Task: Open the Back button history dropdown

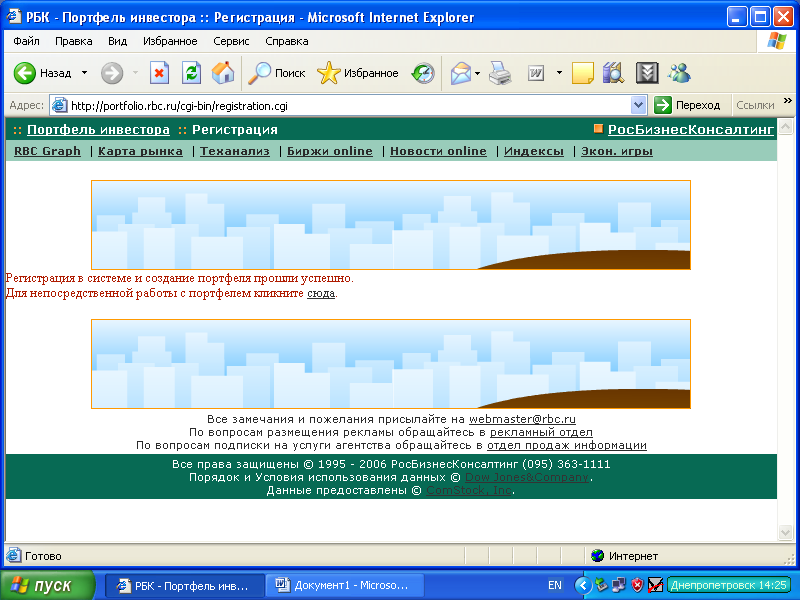Action: (x=84, y=73)
